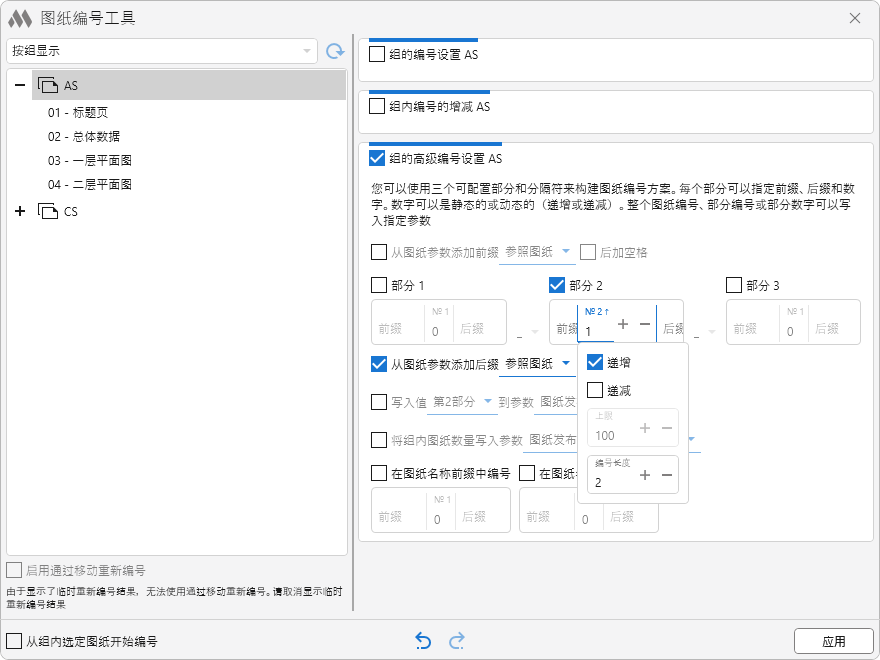Image resolution: width=880 pixels, height=660 pixels.
Task: Click the refresh icon beside the display dropdown
Action: coord(335,50)
